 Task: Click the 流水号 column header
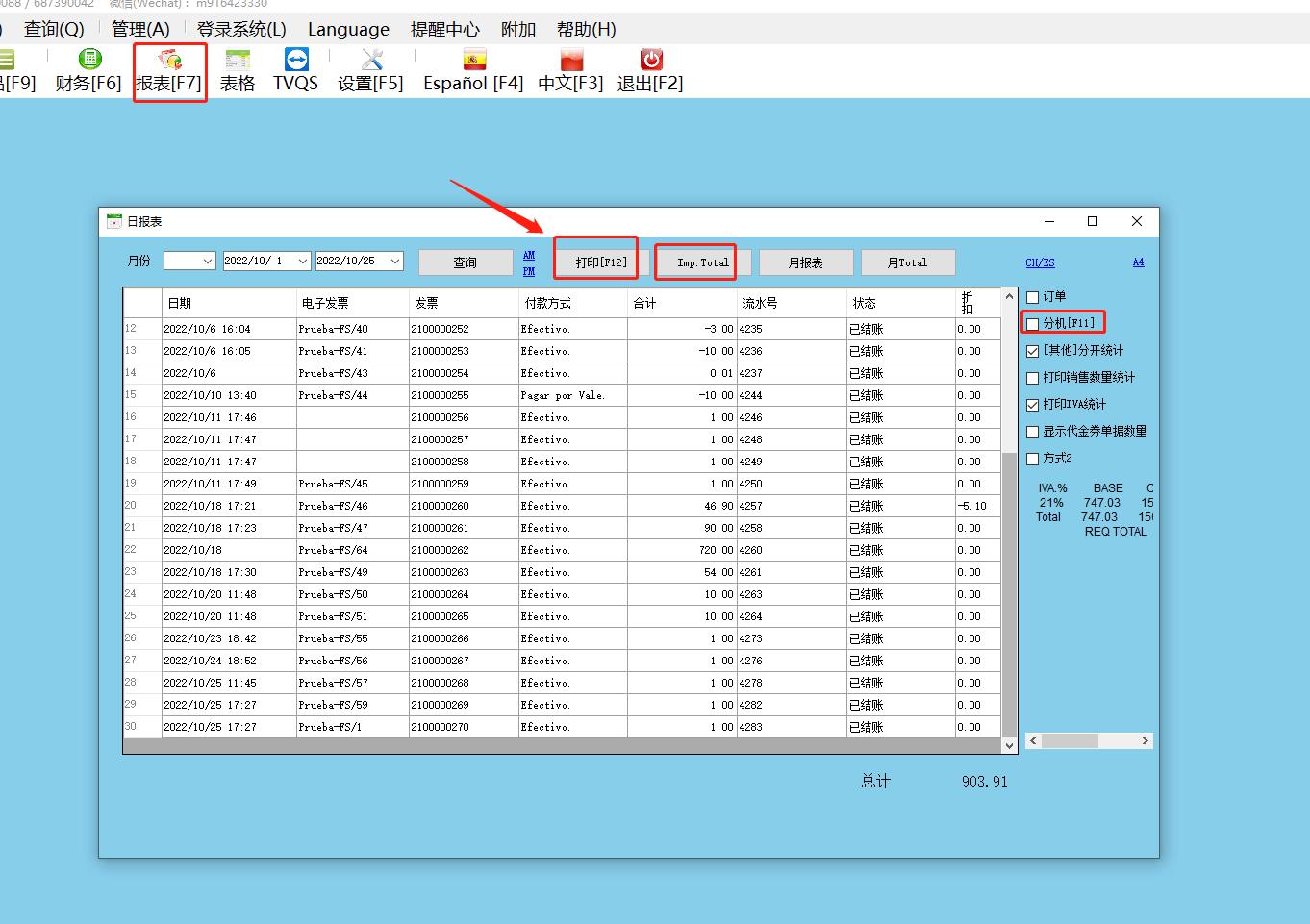[792, 303]
